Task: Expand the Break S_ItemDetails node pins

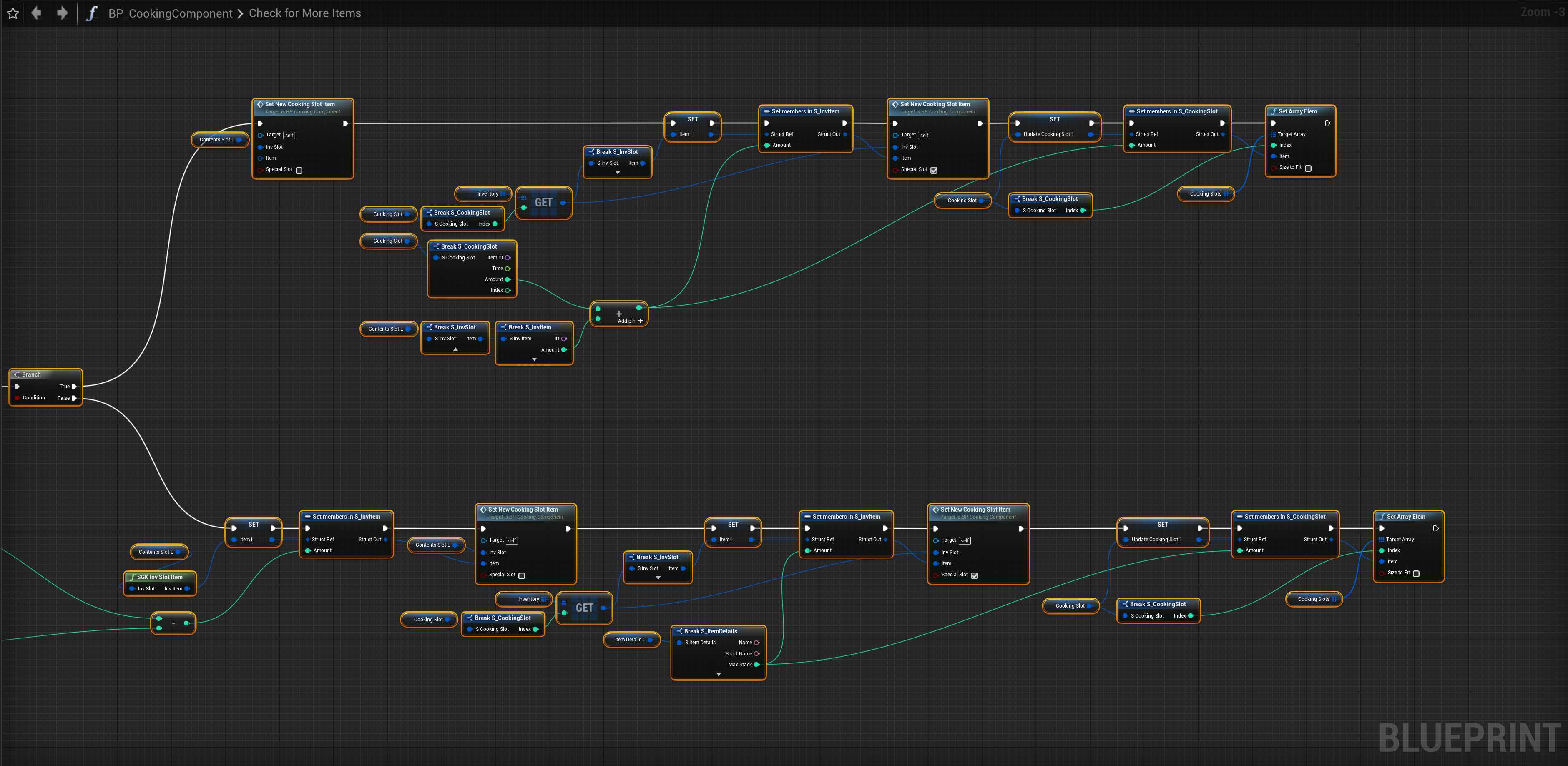Action: 718,674
